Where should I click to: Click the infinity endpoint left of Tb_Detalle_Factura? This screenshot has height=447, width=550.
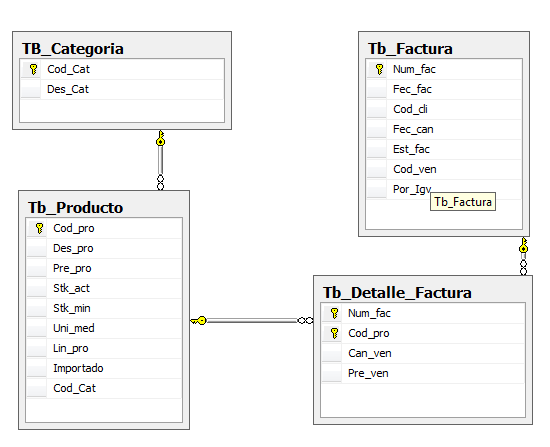[305, 320]
